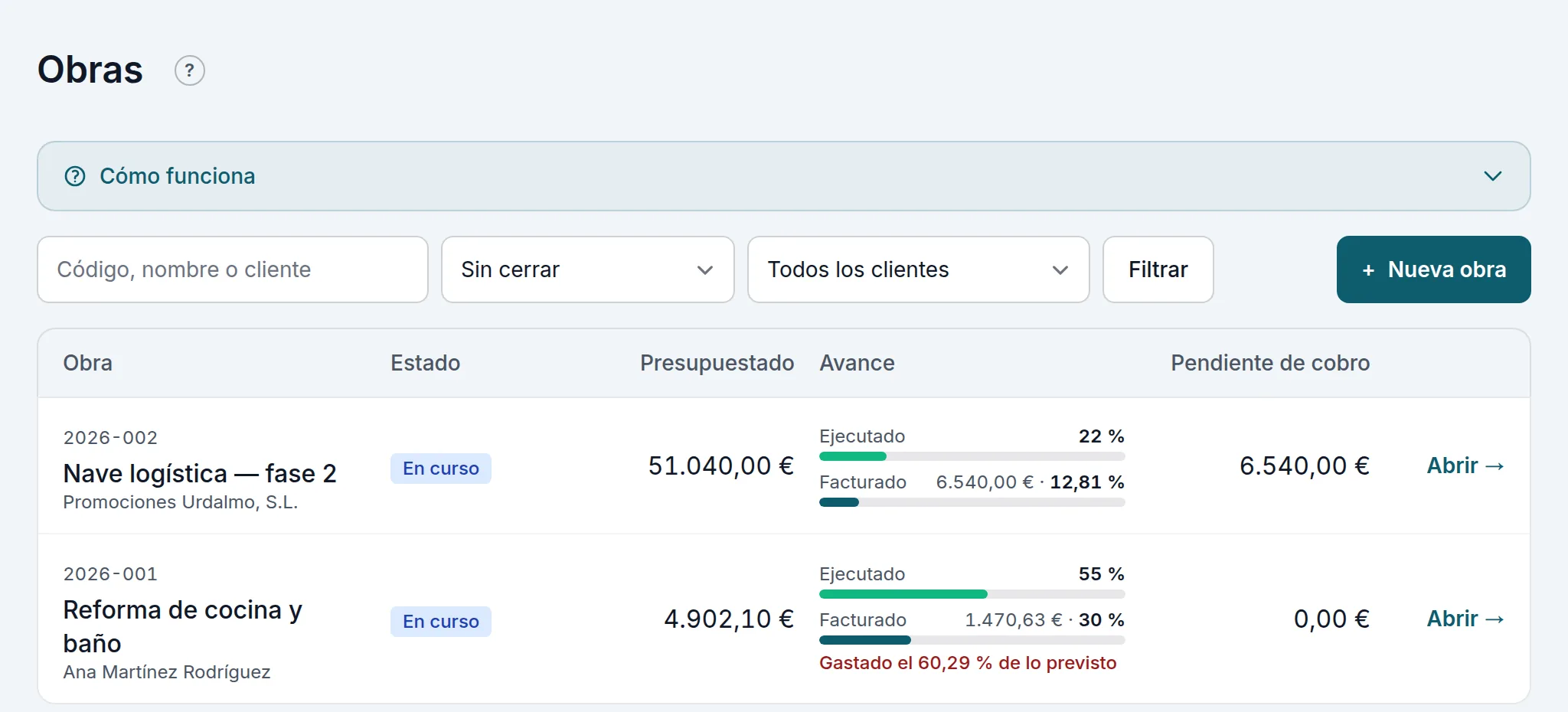1568x712 pixels.
Task: Click the Filtrar button
Action: click(1158, 269)
